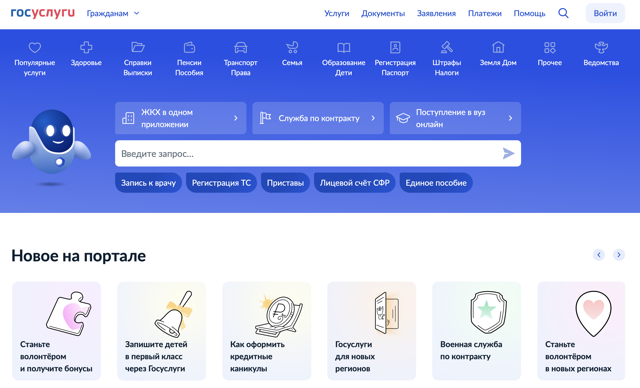Open chevron on ЖКХ в одном приложении banner

pos(236,118)
